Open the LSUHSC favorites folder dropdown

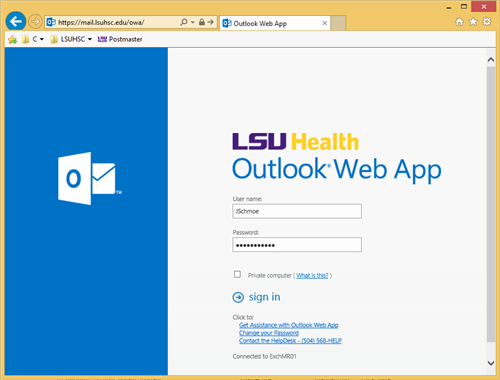pos(71,39)
